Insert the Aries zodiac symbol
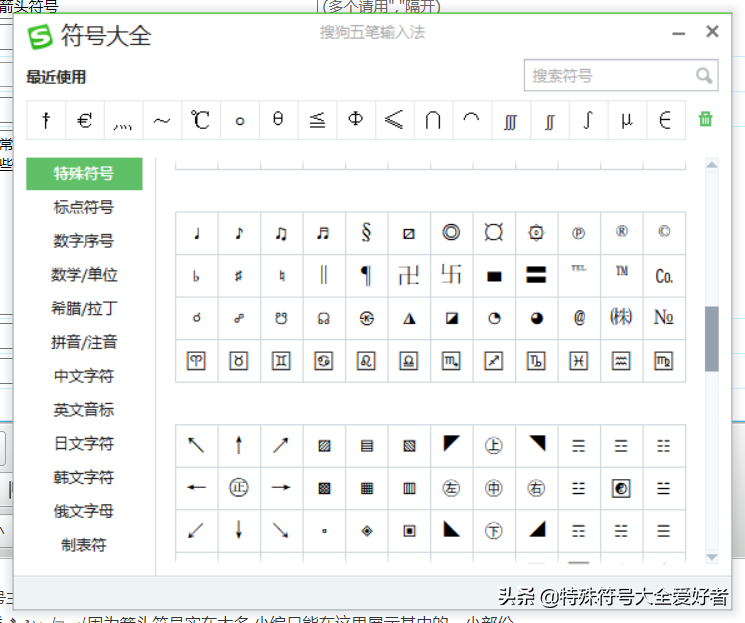Viewport: 745px width, 623px height. [196, 361]
